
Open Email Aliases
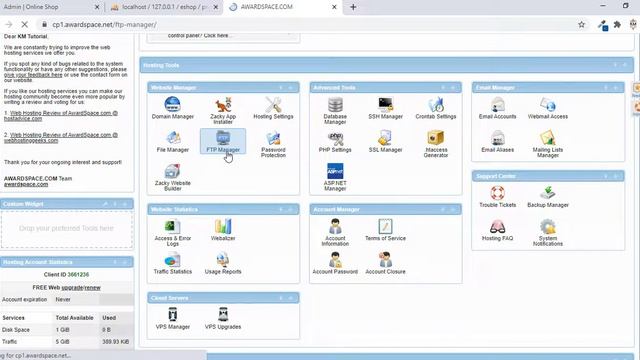[497, 142]
